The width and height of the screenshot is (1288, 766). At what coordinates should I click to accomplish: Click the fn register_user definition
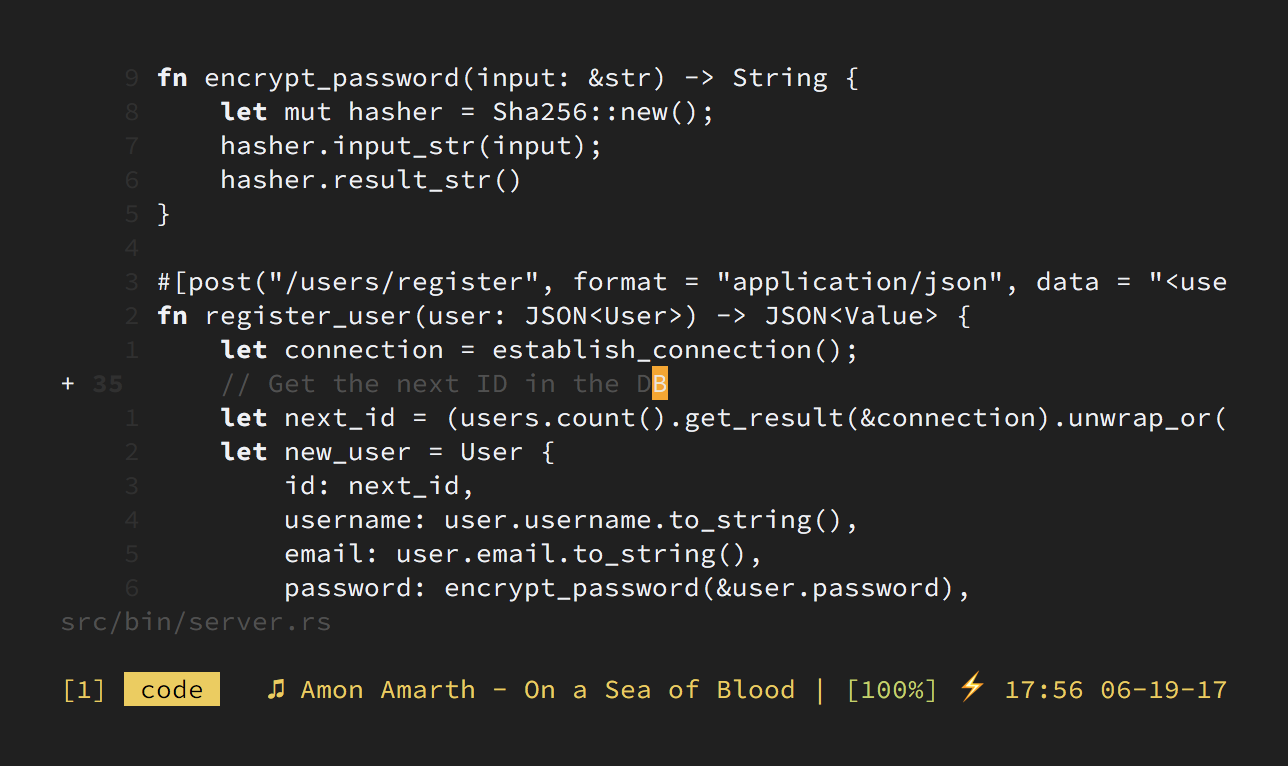tap(564, 316)
